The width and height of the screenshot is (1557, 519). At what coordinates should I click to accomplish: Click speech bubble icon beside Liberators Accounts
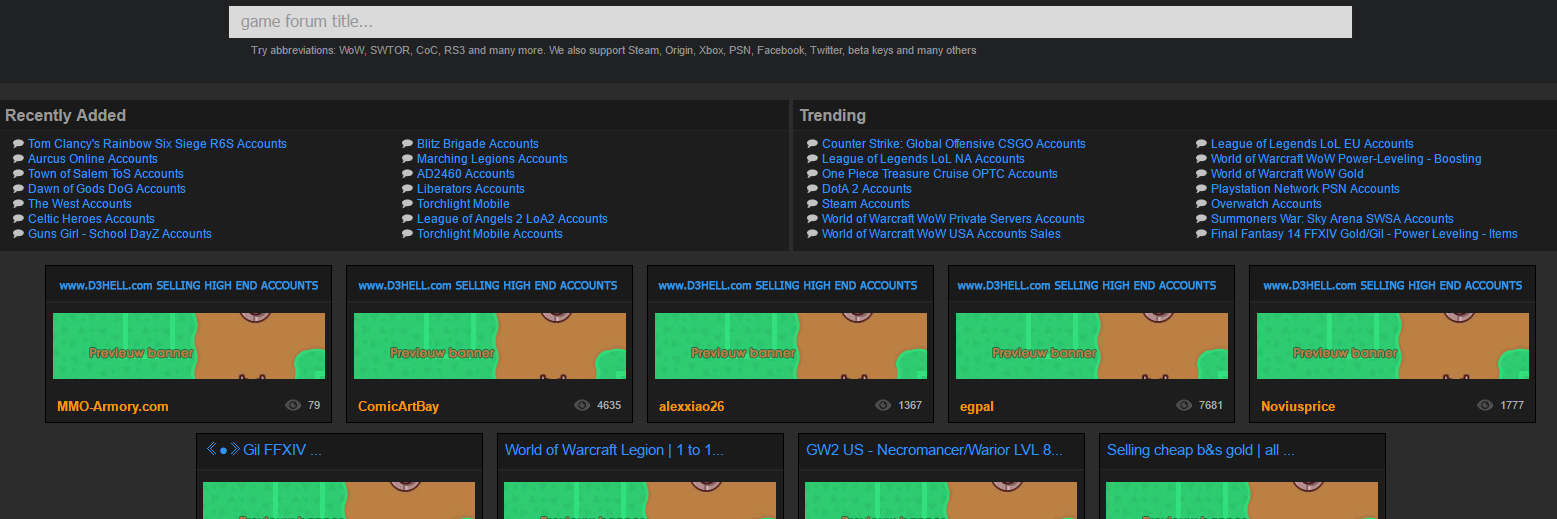[x=408, y=189]
